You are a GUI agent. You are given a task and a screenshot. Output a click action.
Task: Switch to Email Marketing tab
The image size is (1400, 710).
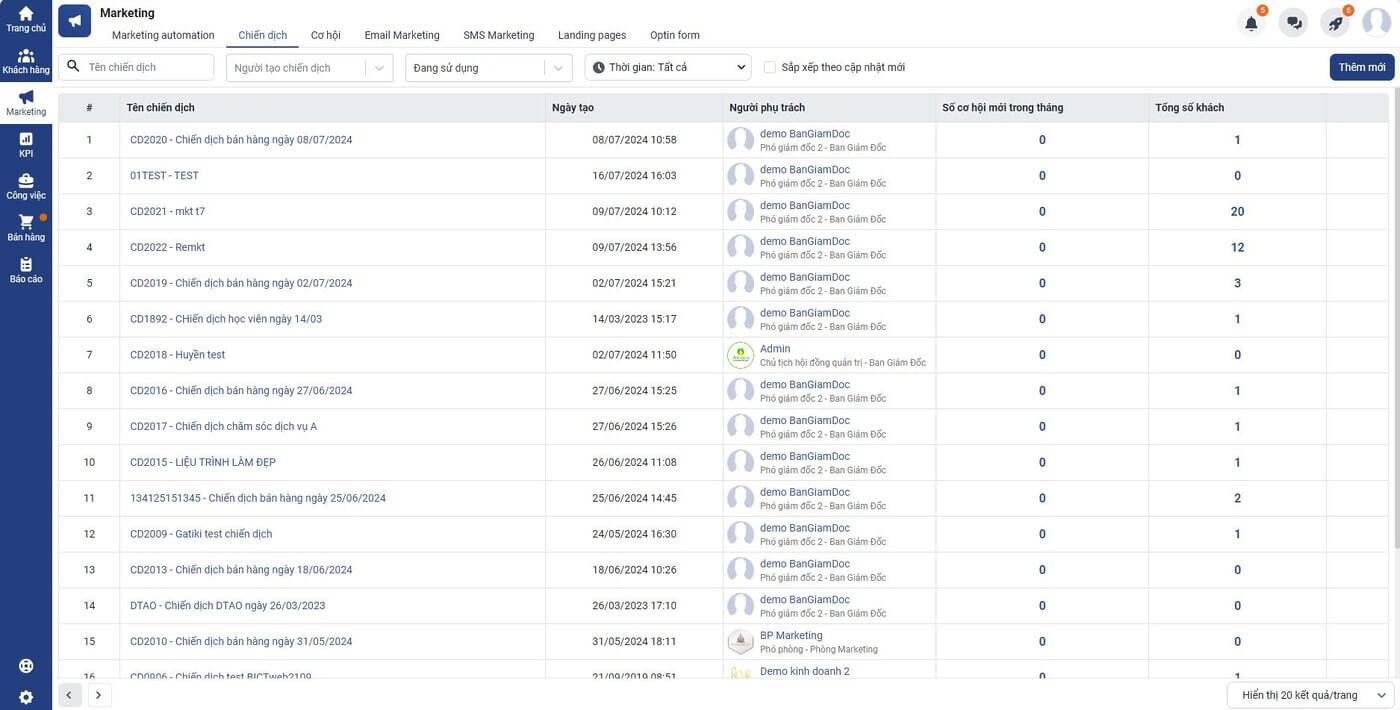coord(401,35)
